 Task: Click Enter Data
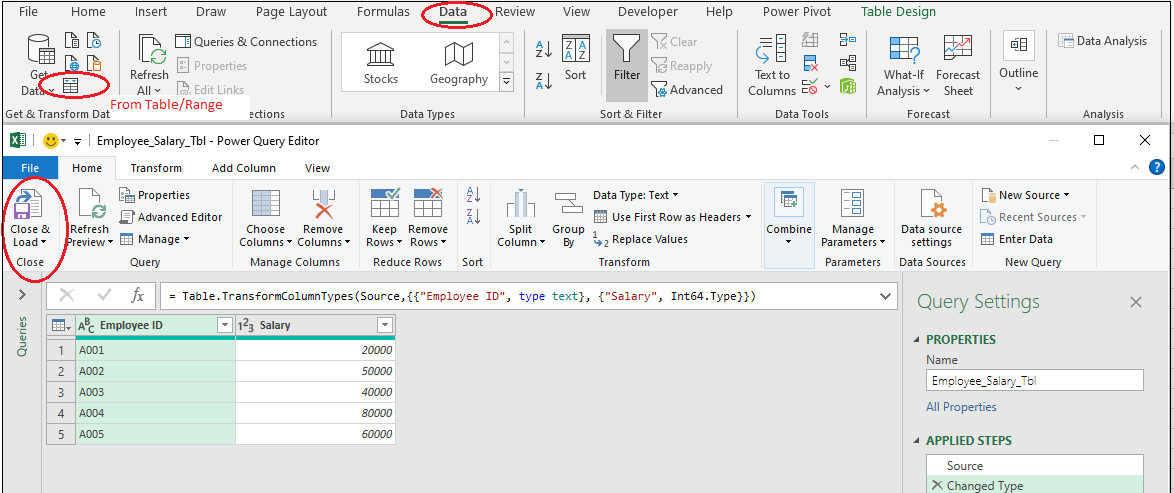pyautogui.click(x=1016, y=239)
